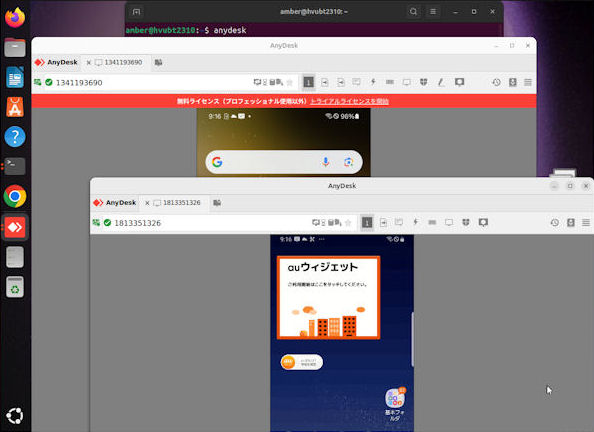The image size is (594, 432).
Task: Open session history clock in 1813351326 window
Action: [555, 222]
